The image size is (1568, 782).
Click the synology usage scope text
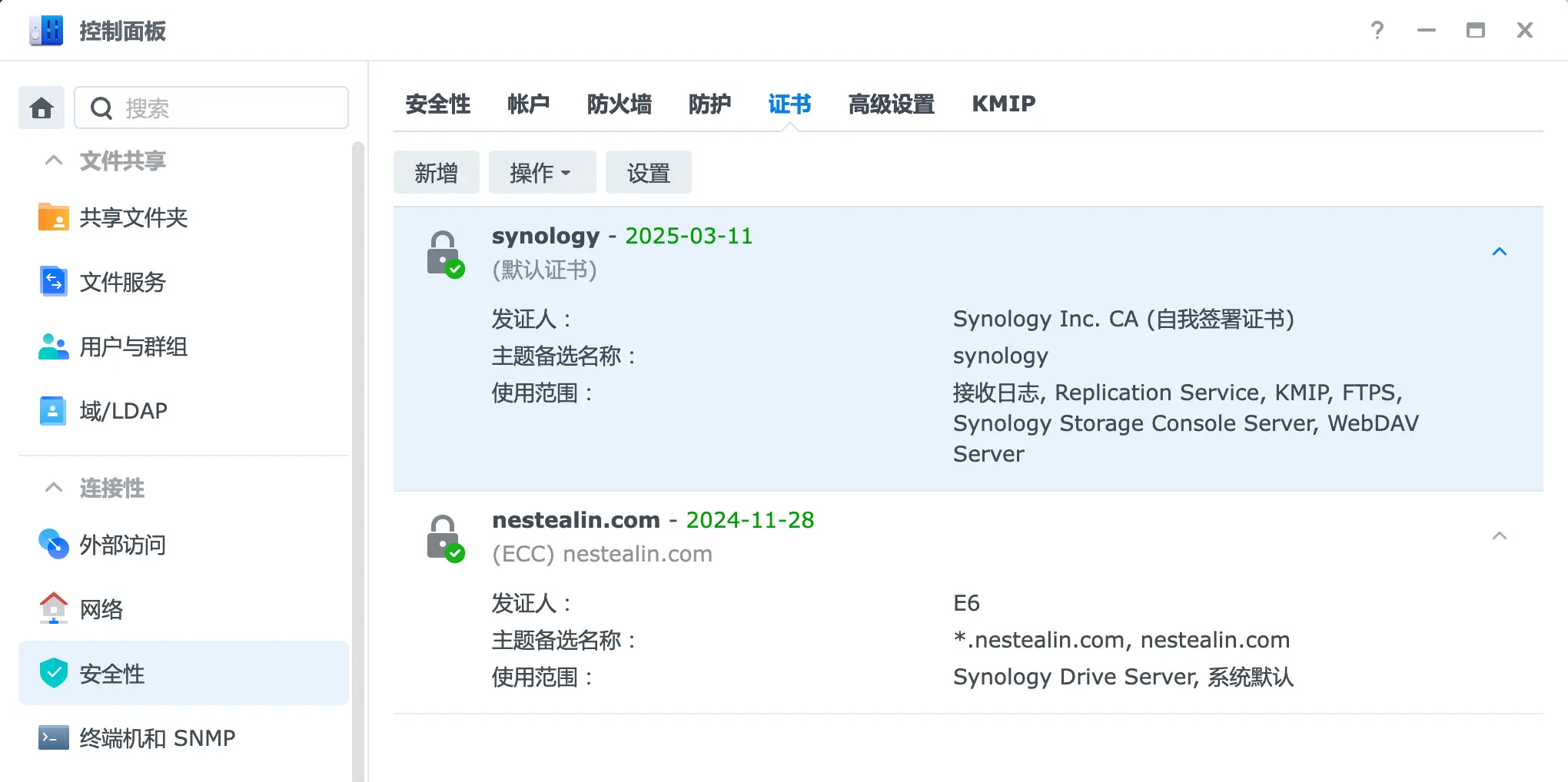pos(1186,423)
